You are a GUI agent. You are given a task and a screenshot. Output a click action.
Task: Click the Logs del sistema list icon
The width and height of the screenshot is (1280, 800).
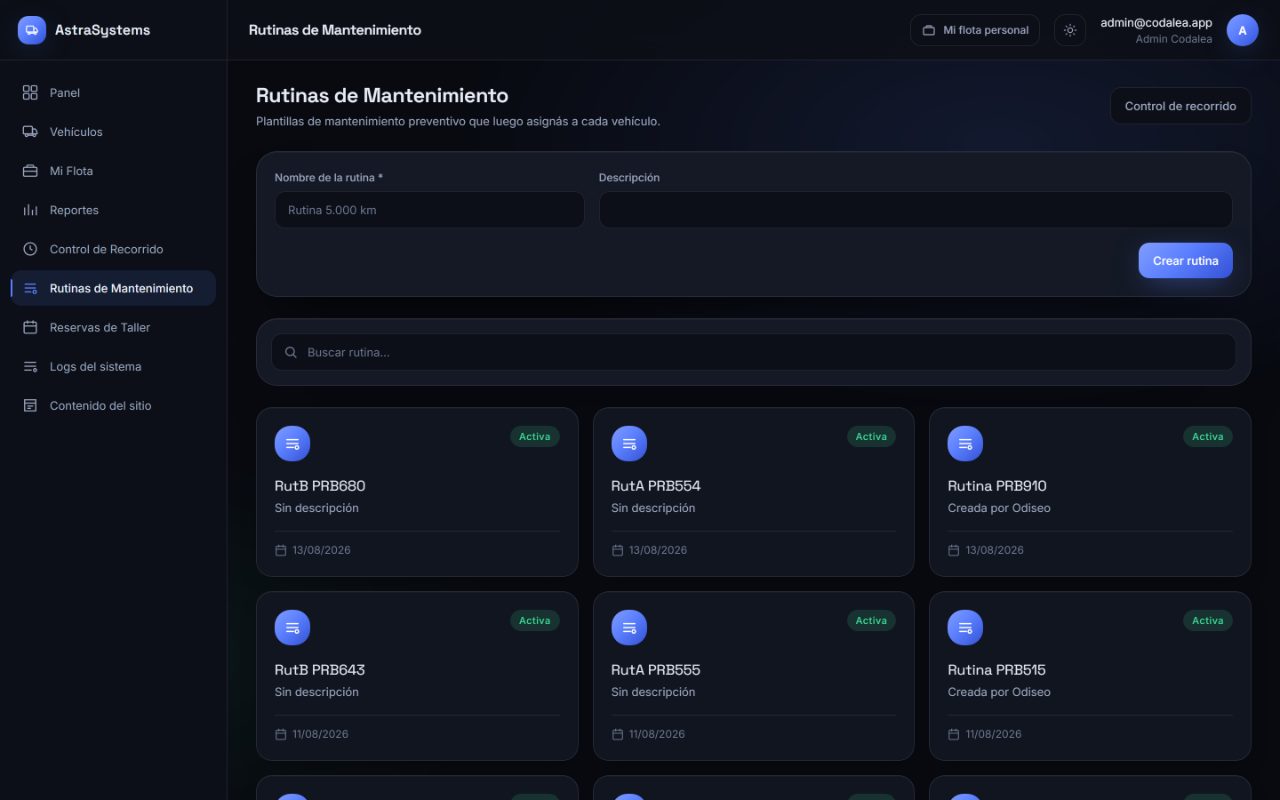coord(30,366)
